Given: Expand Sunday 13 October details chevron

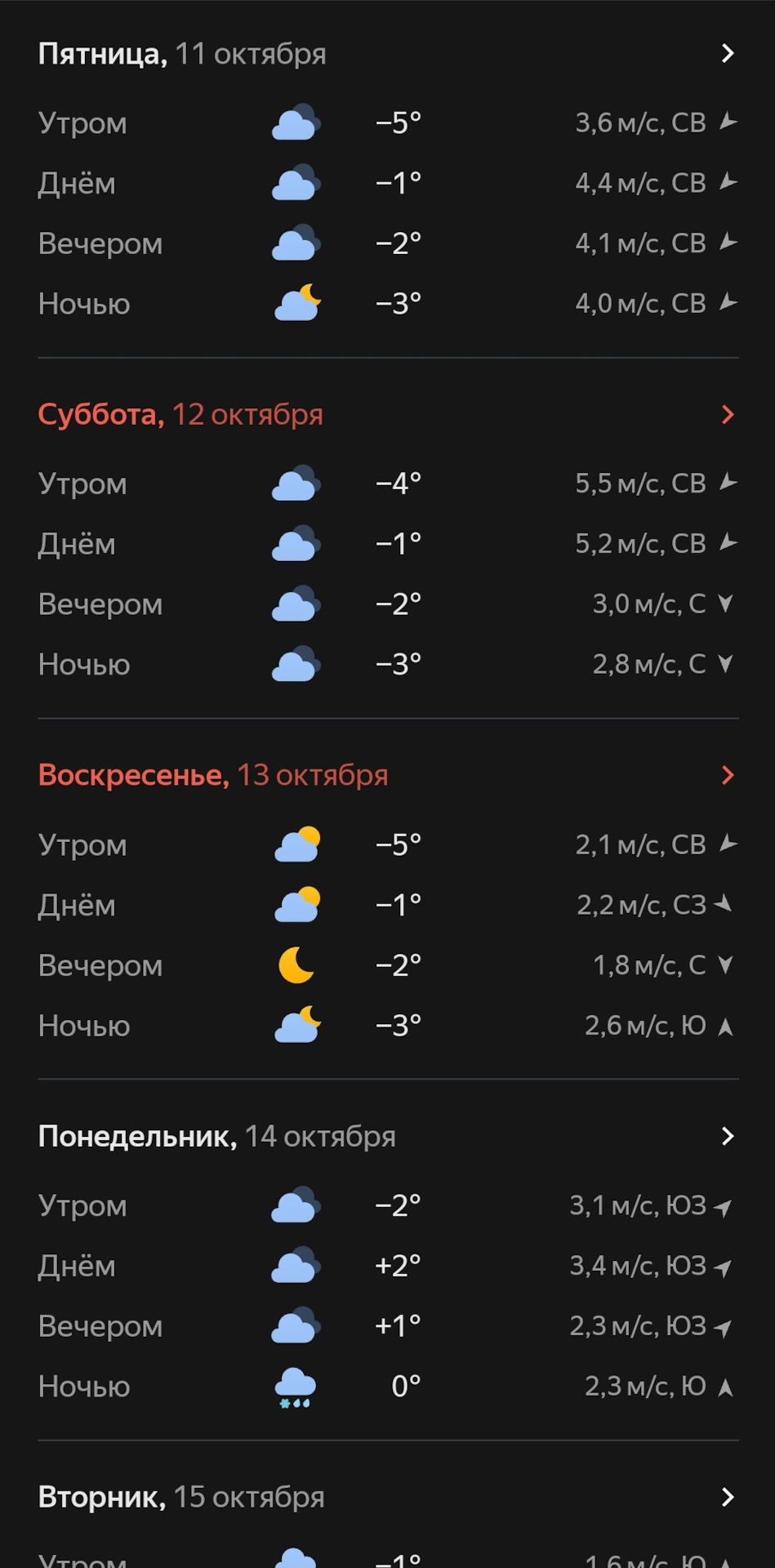Looking at the screenshot, I should pyautogui.click(x=728, y=776).
